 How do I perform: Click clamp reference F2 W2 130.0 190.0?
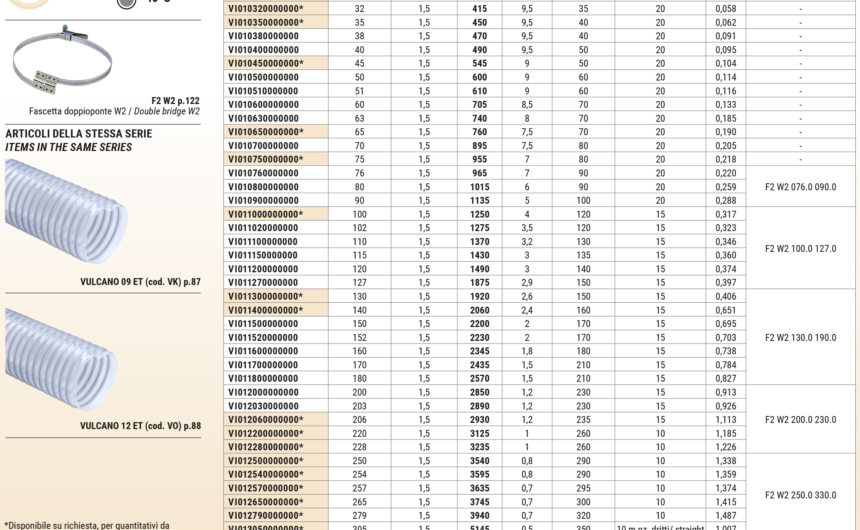[800, 338]
